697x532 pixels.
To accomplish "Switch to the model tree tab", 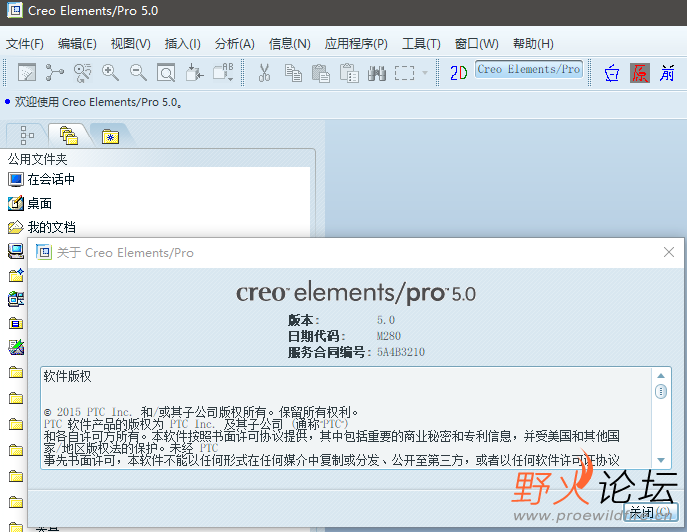I will tap(26, 135).
